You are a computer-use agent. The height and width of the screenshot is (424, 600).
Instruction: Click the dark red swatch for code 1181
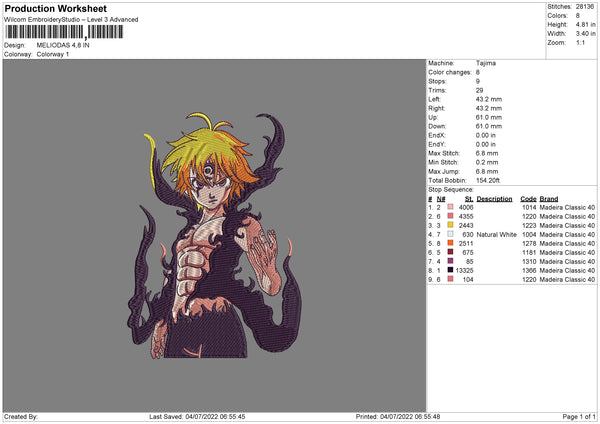(x=450, y=252)
